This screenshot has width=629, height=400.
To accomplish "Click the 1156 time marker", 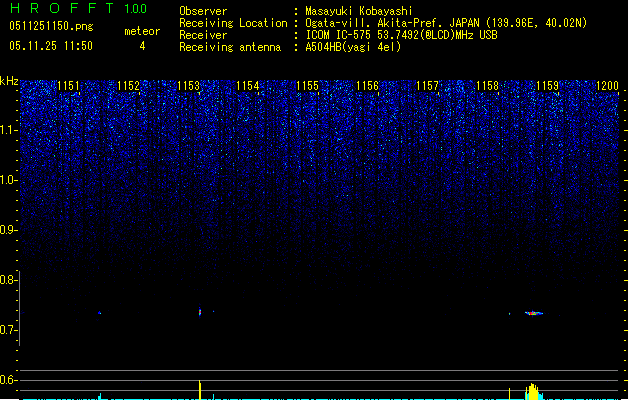I will click(367, 86).
